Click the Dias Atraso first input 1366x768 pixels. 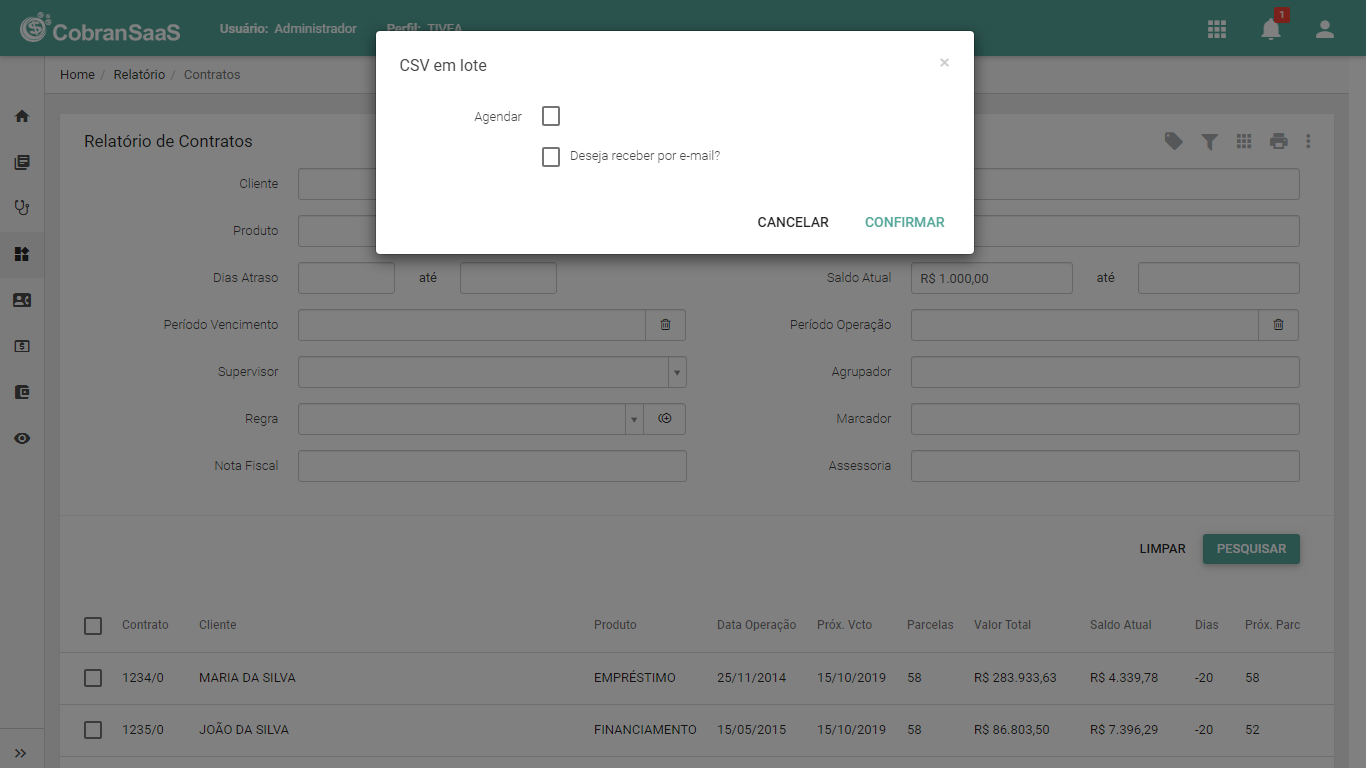[x=346, y=278]
